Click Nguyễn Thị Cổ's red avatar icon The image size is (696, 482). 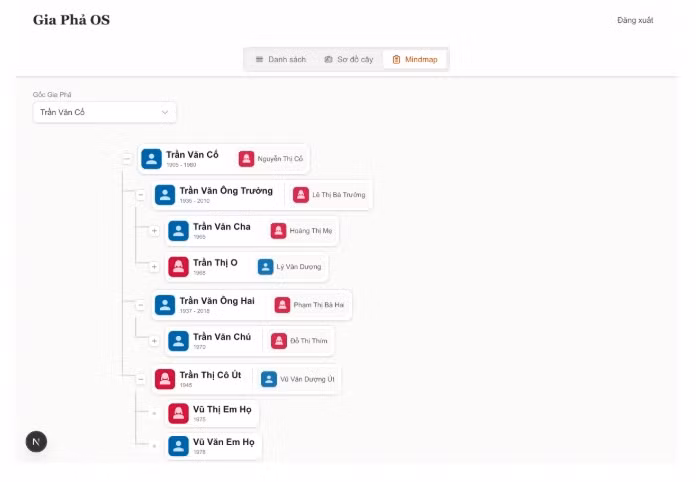(x=246, y=159)
